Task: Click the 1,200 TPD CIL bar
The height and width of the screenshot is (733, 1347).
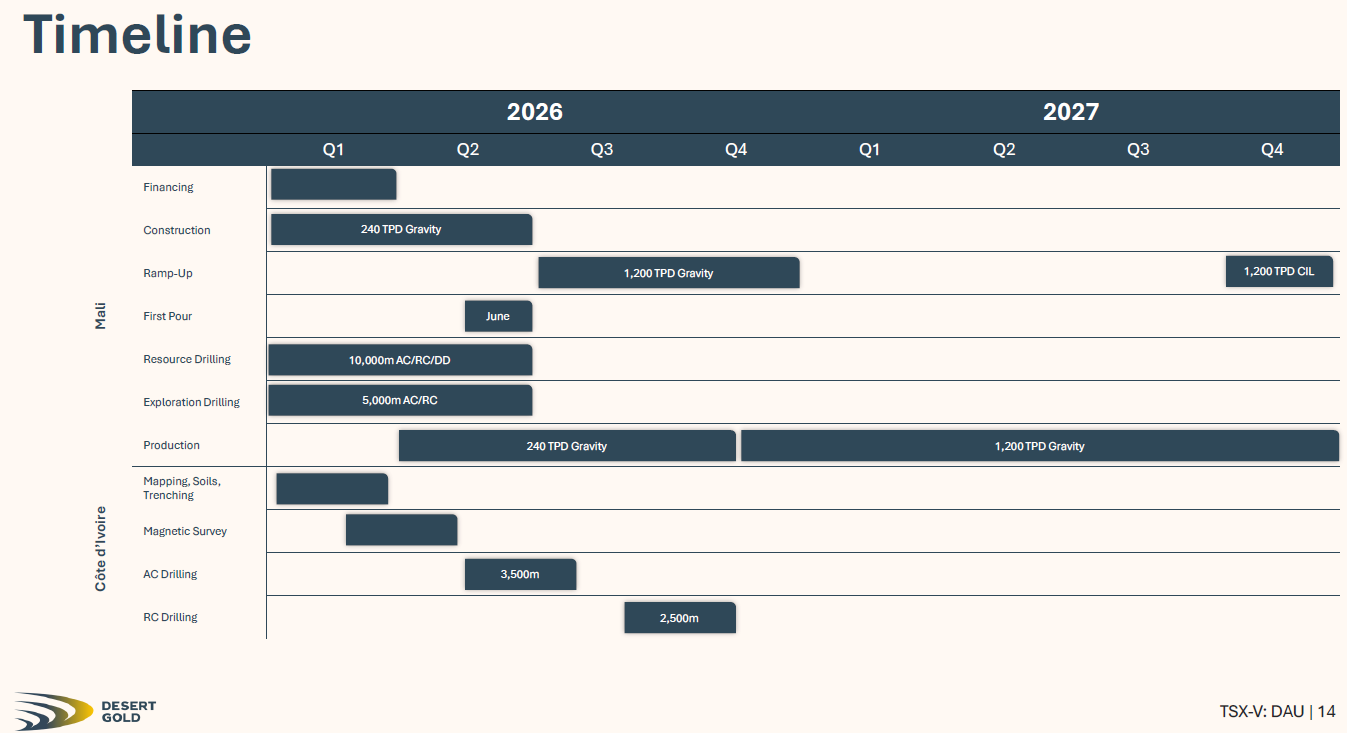Action: click(x=1279, y=271)
